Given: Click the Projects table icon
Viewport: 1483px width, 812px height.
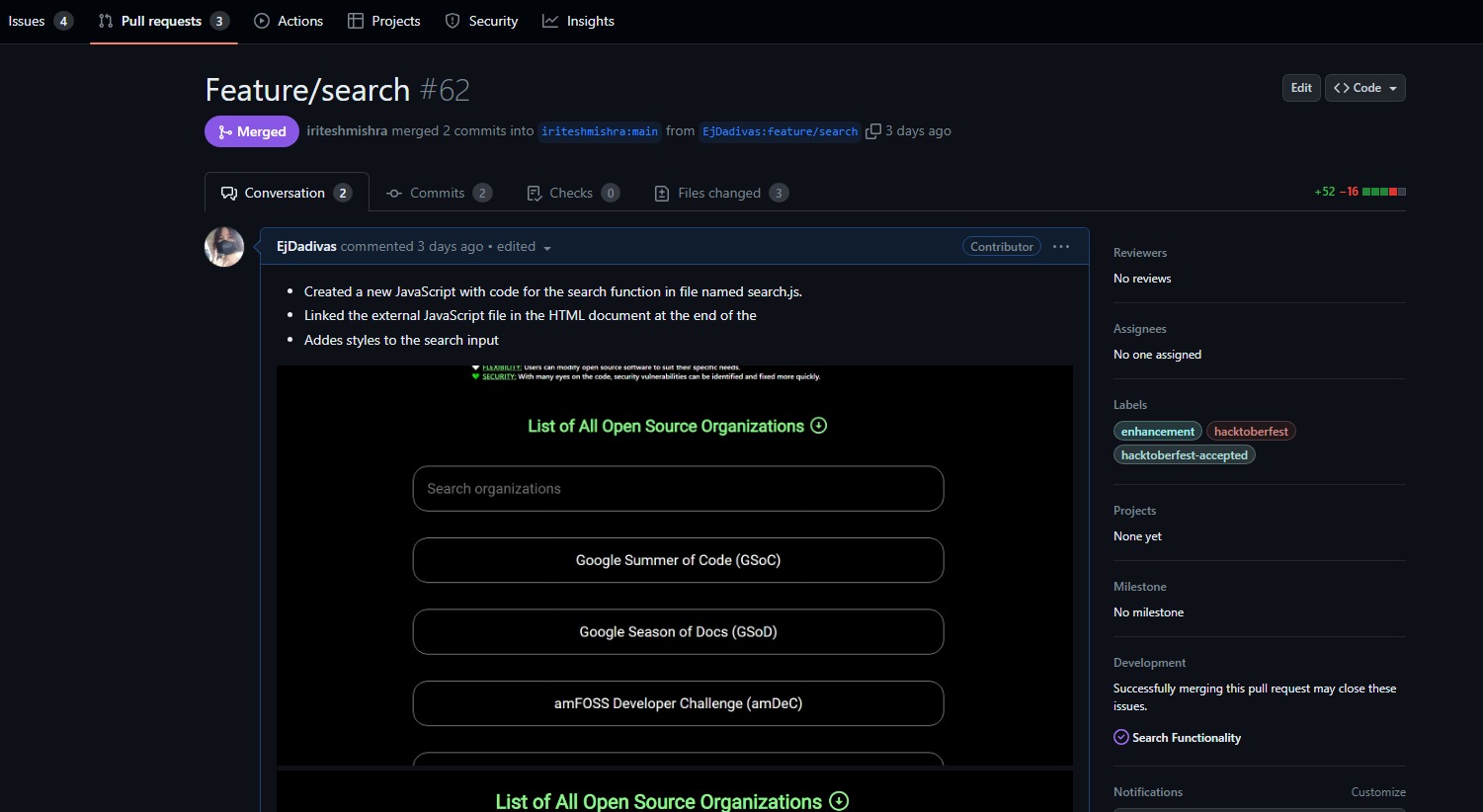Looking at the screenshot, I should click(x=356, y=21).
